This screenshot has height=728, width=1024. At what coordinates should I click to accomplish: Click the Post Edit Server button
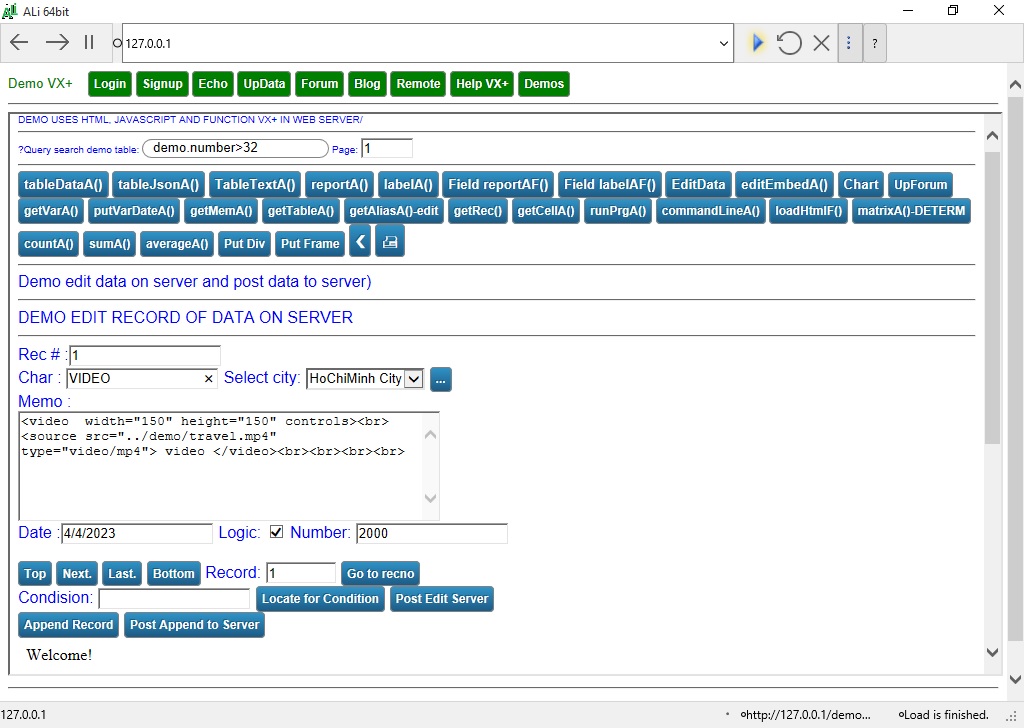pos(441,599)
